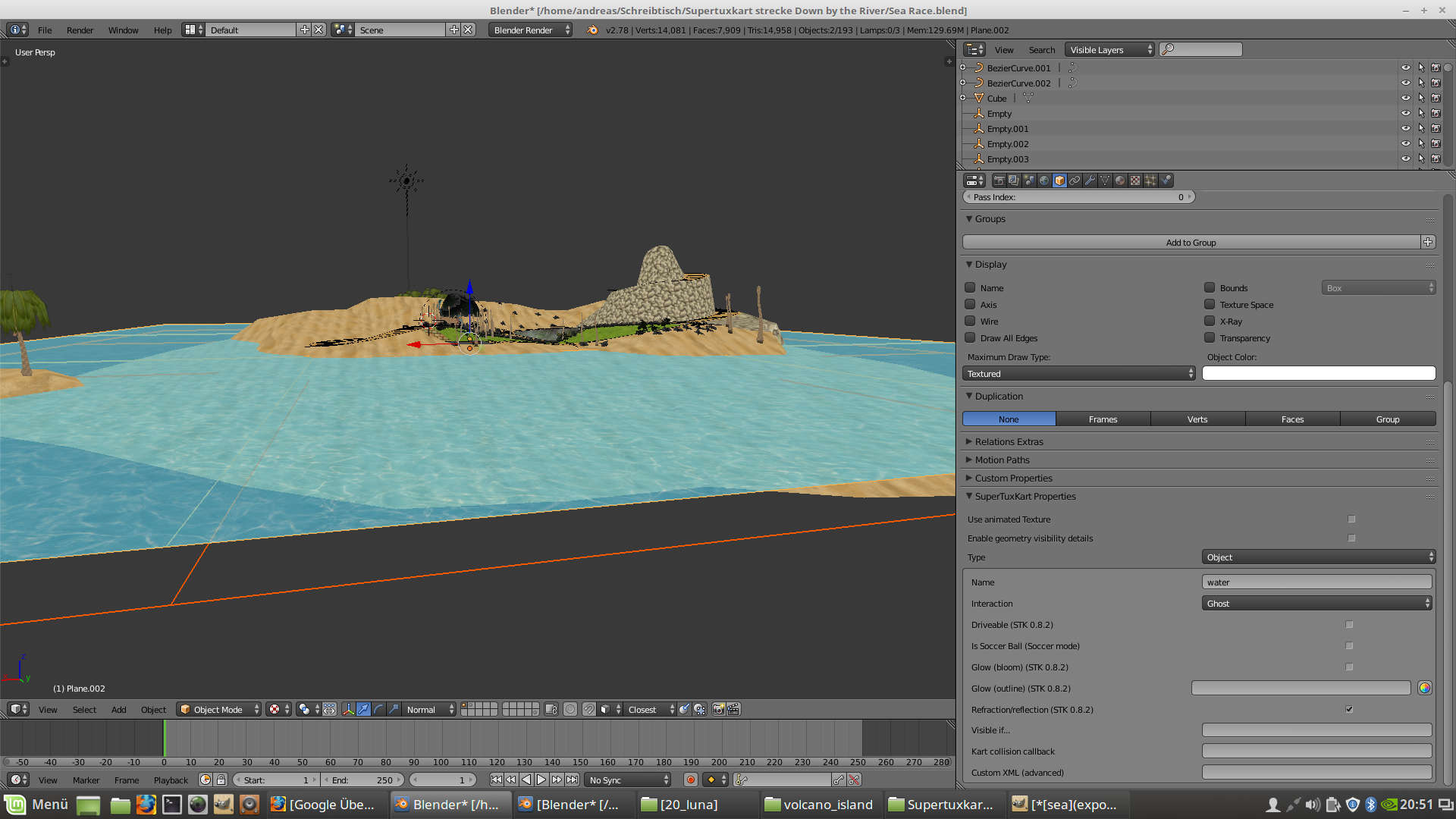The image size is (1456, 819).
Task: Open the Object Mode dropdown
Action: 218,709
